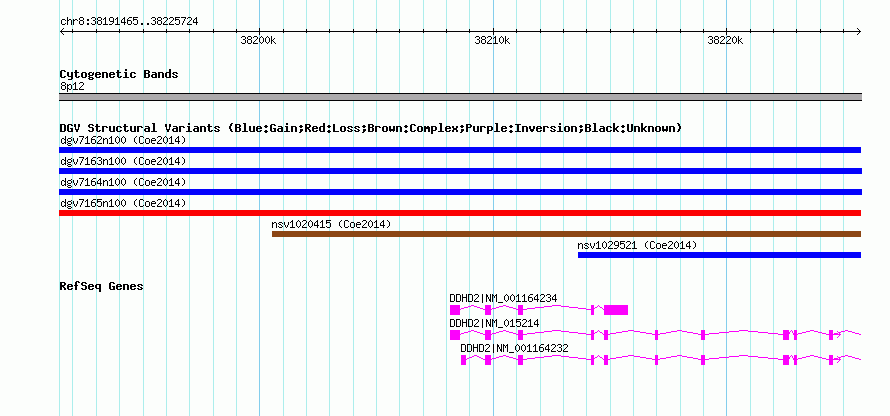Image resolution: width=890 pixels, height=416 pixels.
Task: Click the 8p12 band label
Action: (x=72, y=87)
